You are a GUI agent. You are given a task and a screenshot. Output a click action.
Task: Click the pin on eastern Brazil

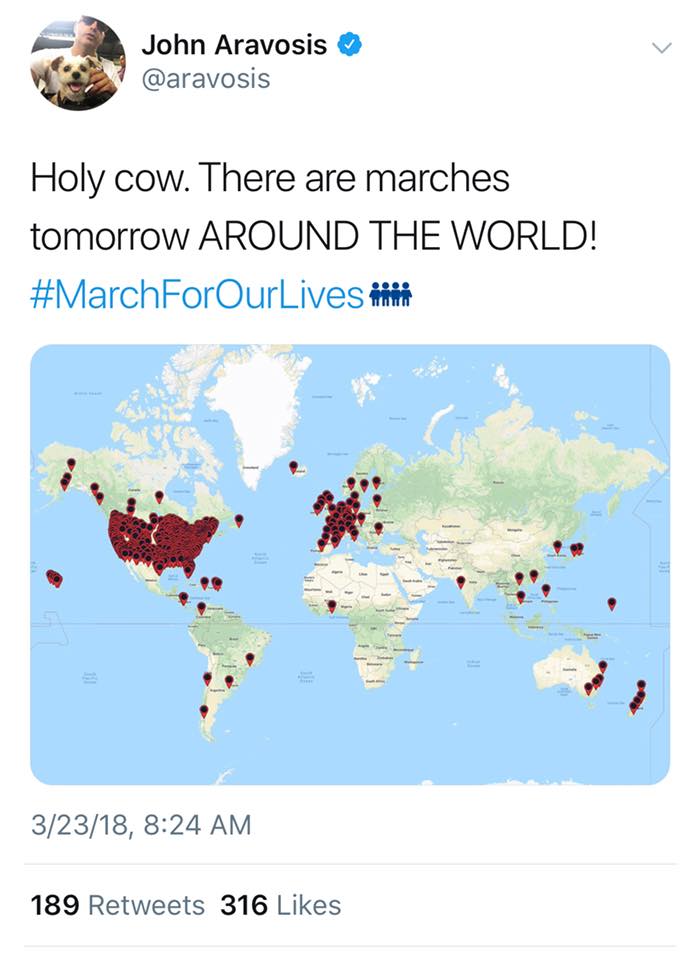249,657
